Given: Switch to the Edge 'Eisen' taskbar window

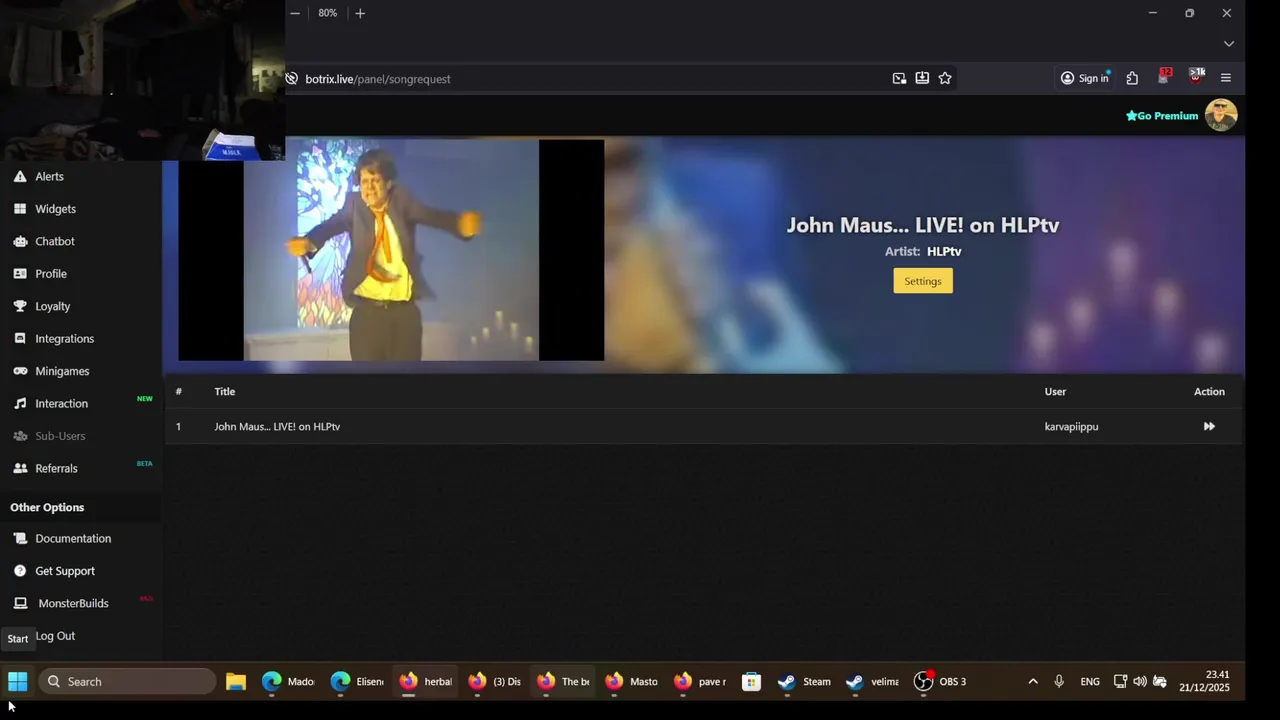Looking at the screenshot, I should pyautogui.click(x=357, y=682).
